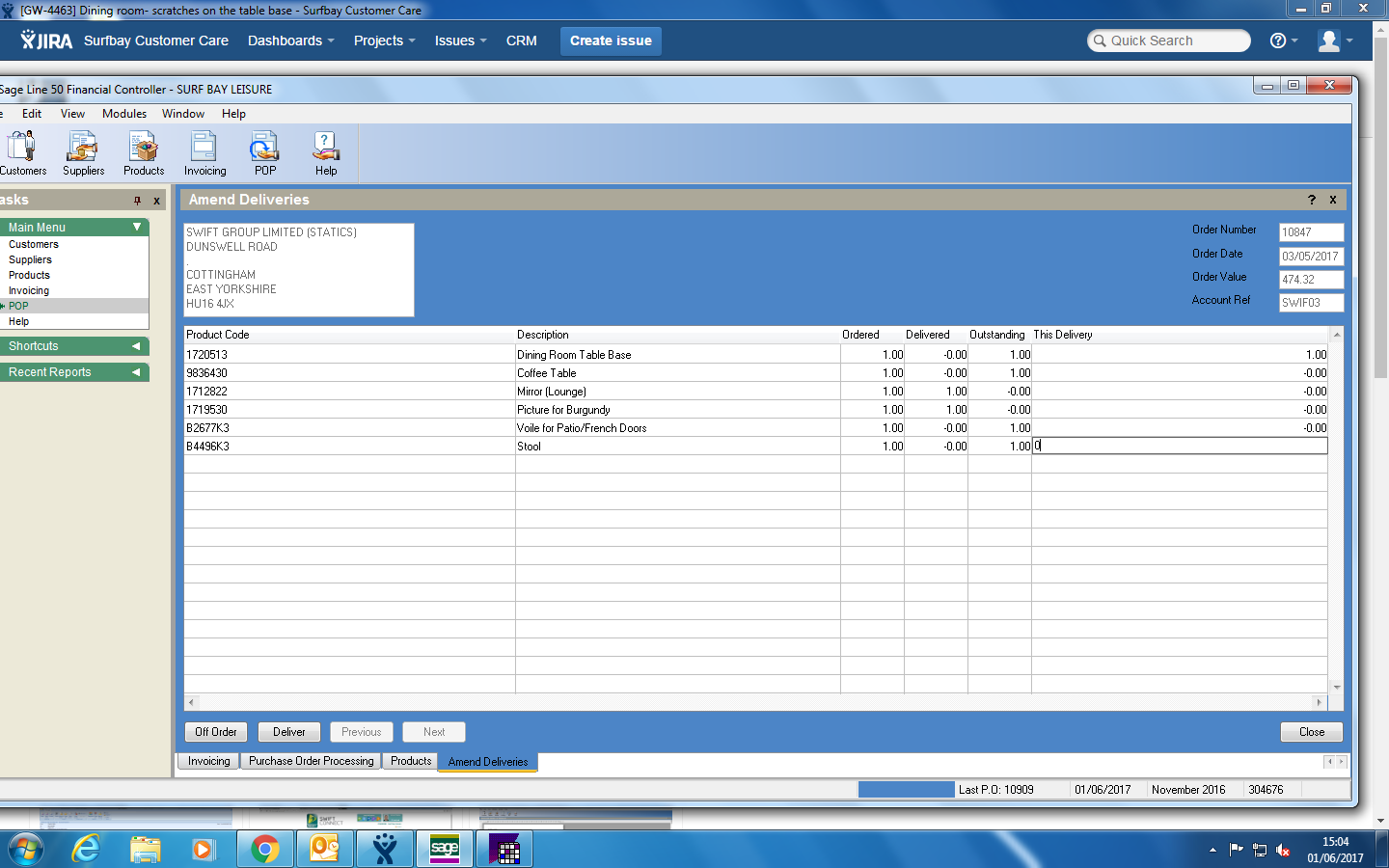1389x868 pixels.
Task: Expand the Shortcuts section
Action: [136, 346]
